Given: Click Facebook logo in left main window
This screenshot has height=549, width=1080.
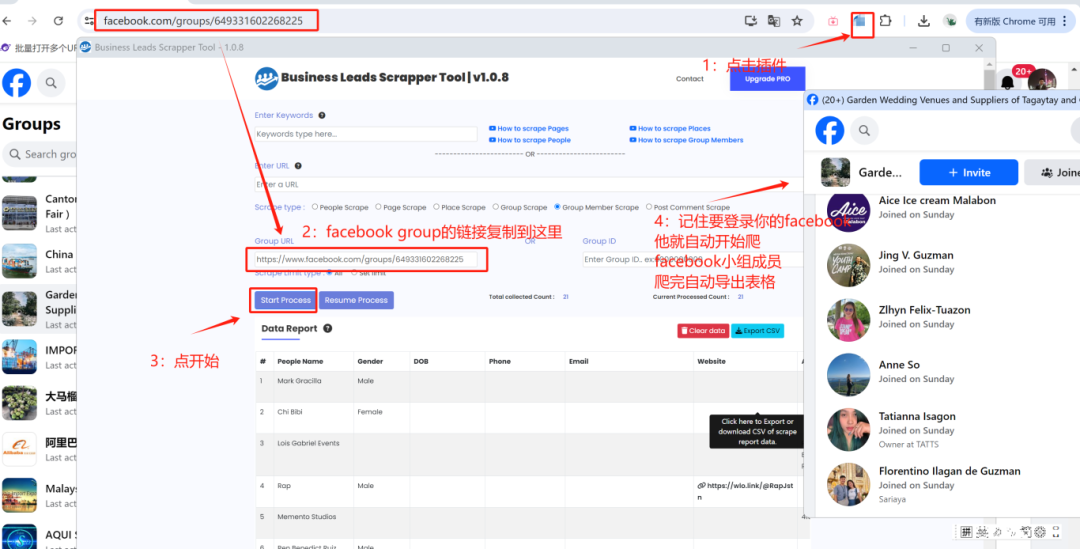Looking at the screenshot, I should (x=17, y=83).
